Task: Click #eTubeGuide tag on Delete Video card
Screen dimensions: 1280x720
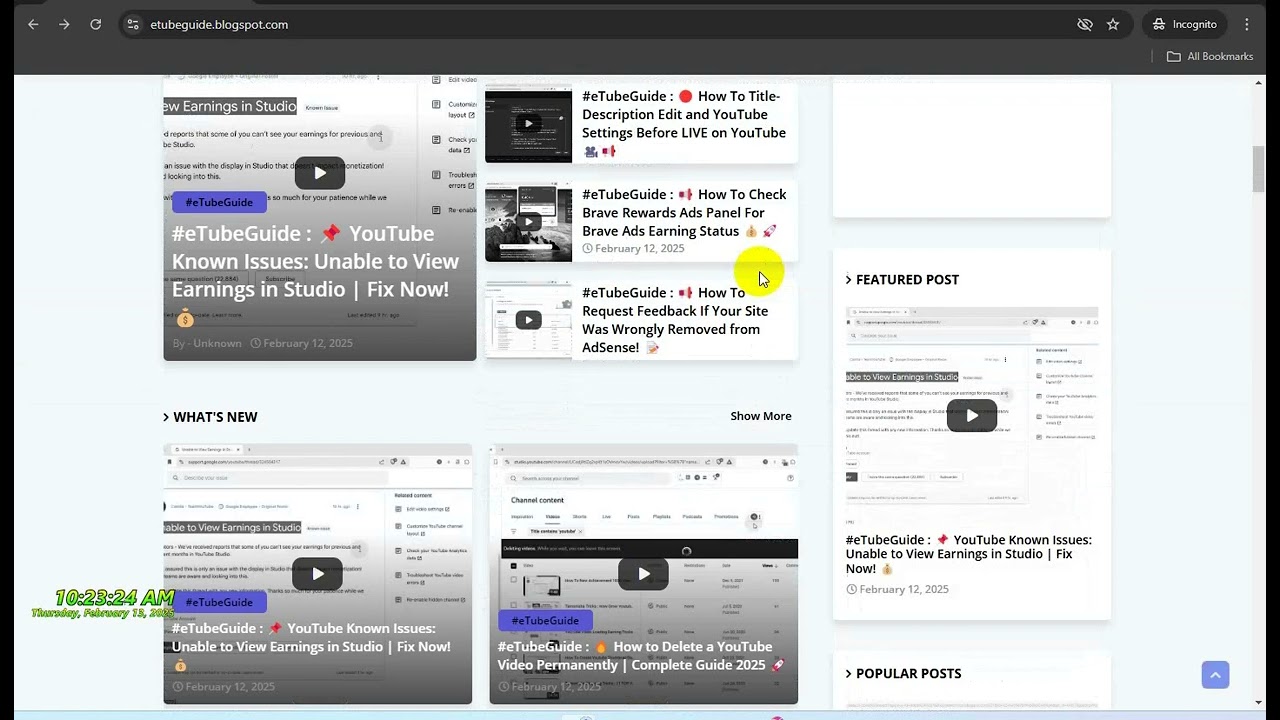Action: pos(545,620)
